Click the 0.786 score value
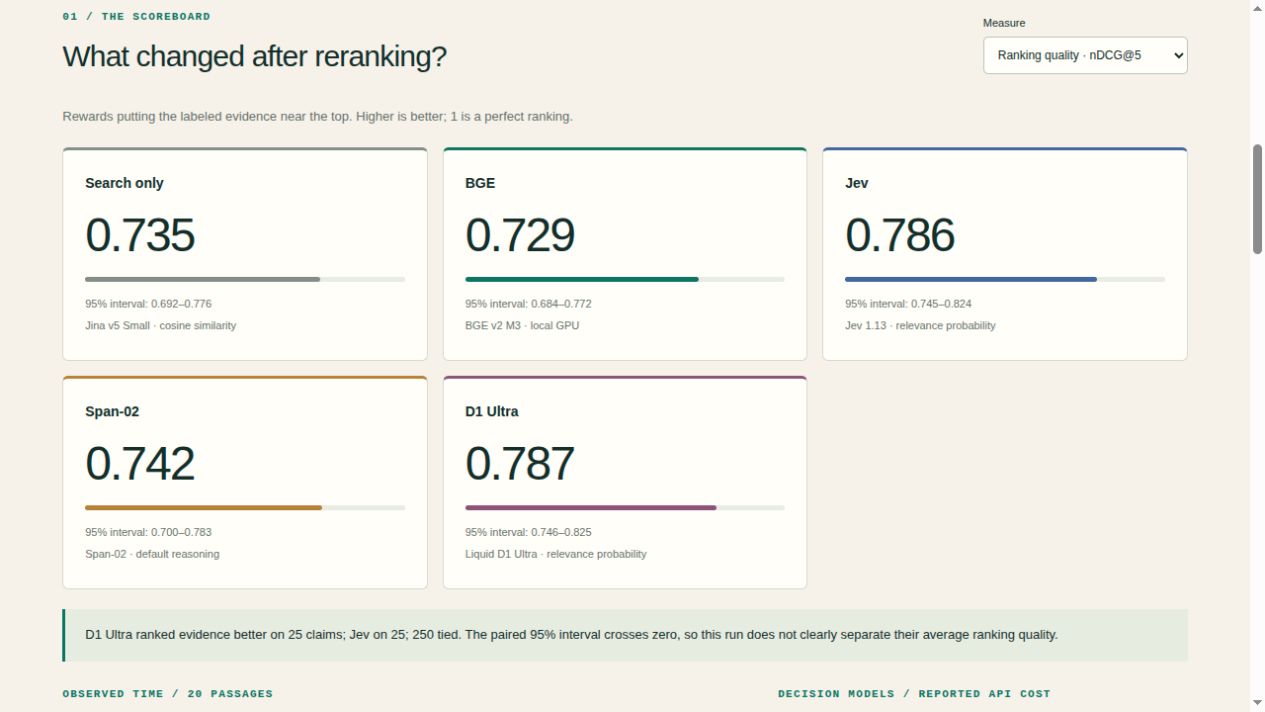Viewport: 1265px width, 712px height. click(x=900, y=235)
